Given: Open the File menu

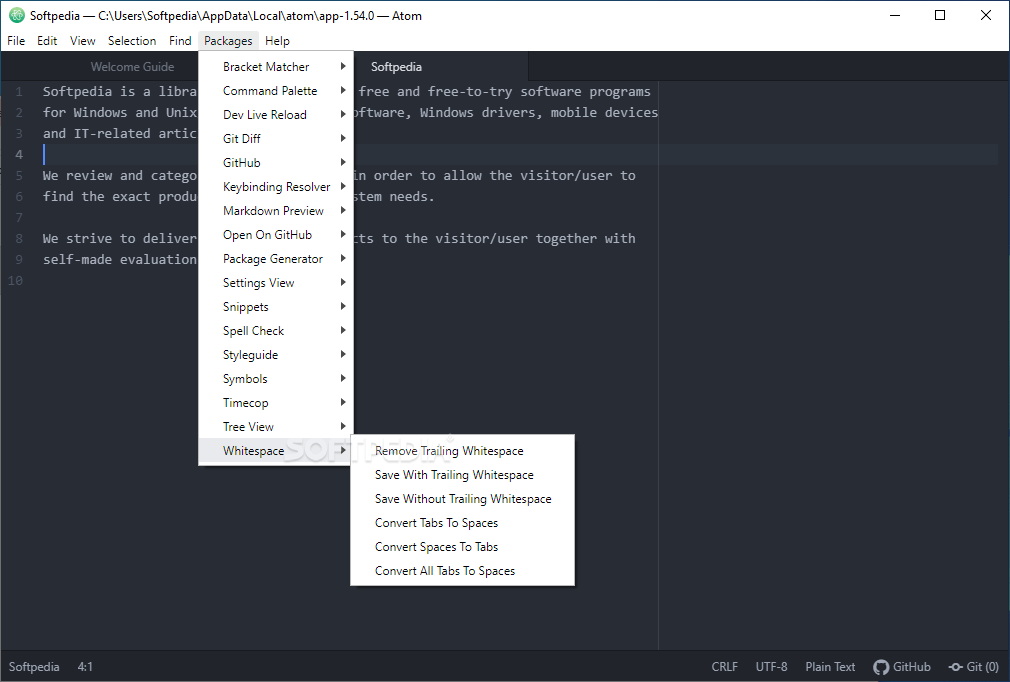Looking at the screenshot, I should pyautogui.click(x=16, y=41).
